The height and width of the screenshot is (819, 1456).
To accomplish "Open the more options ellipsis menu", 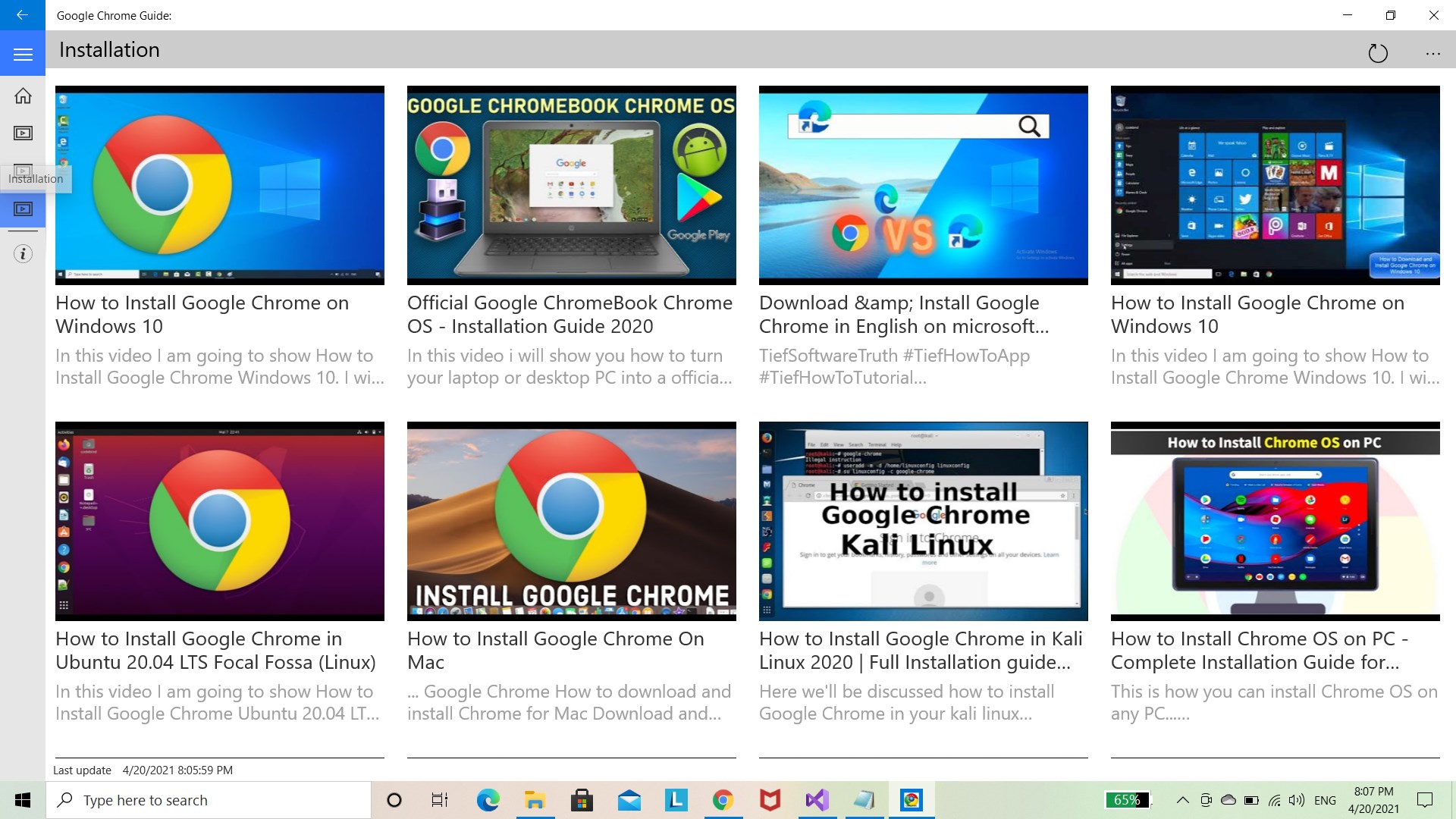I will (x=1432, y=53).
